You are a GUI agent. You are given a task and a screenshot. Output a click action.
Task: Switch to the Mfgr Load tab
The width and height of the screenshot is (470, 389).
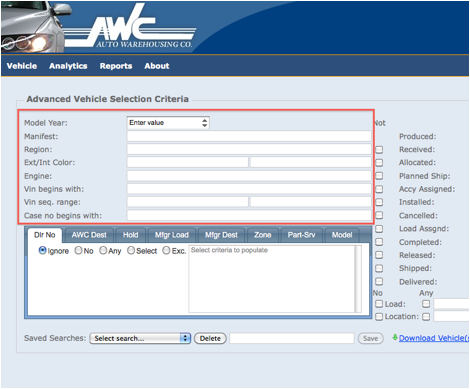click(x=172, y=235)
